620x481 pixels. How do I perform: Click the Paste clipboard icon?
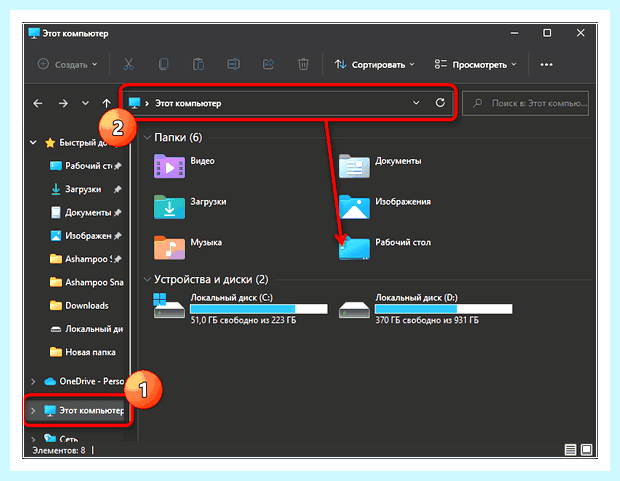(198, 64)
